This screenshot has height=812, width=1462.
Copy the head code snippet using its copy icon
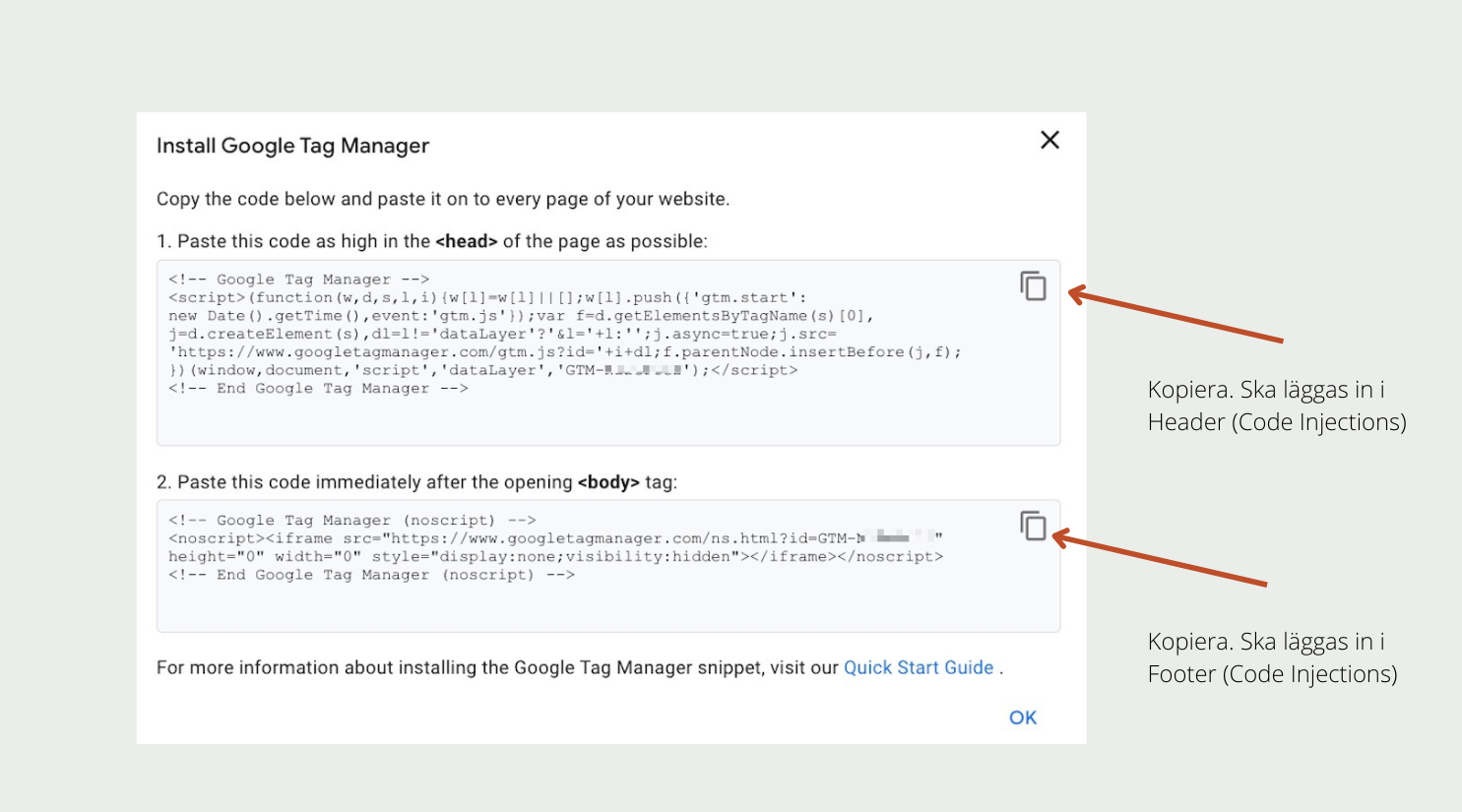point(1033,285)
